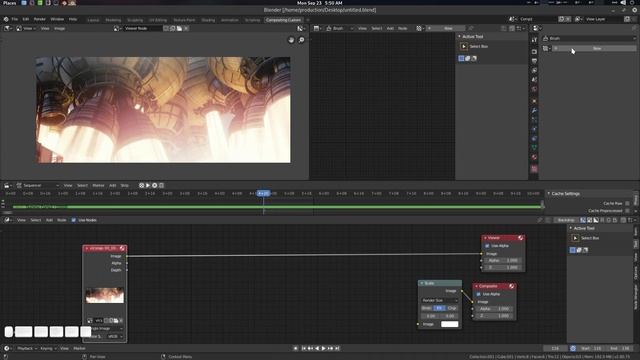640x360 pixels.
Task: Open the Render menu
Action: pyautogui.click(x=40, y=19)
